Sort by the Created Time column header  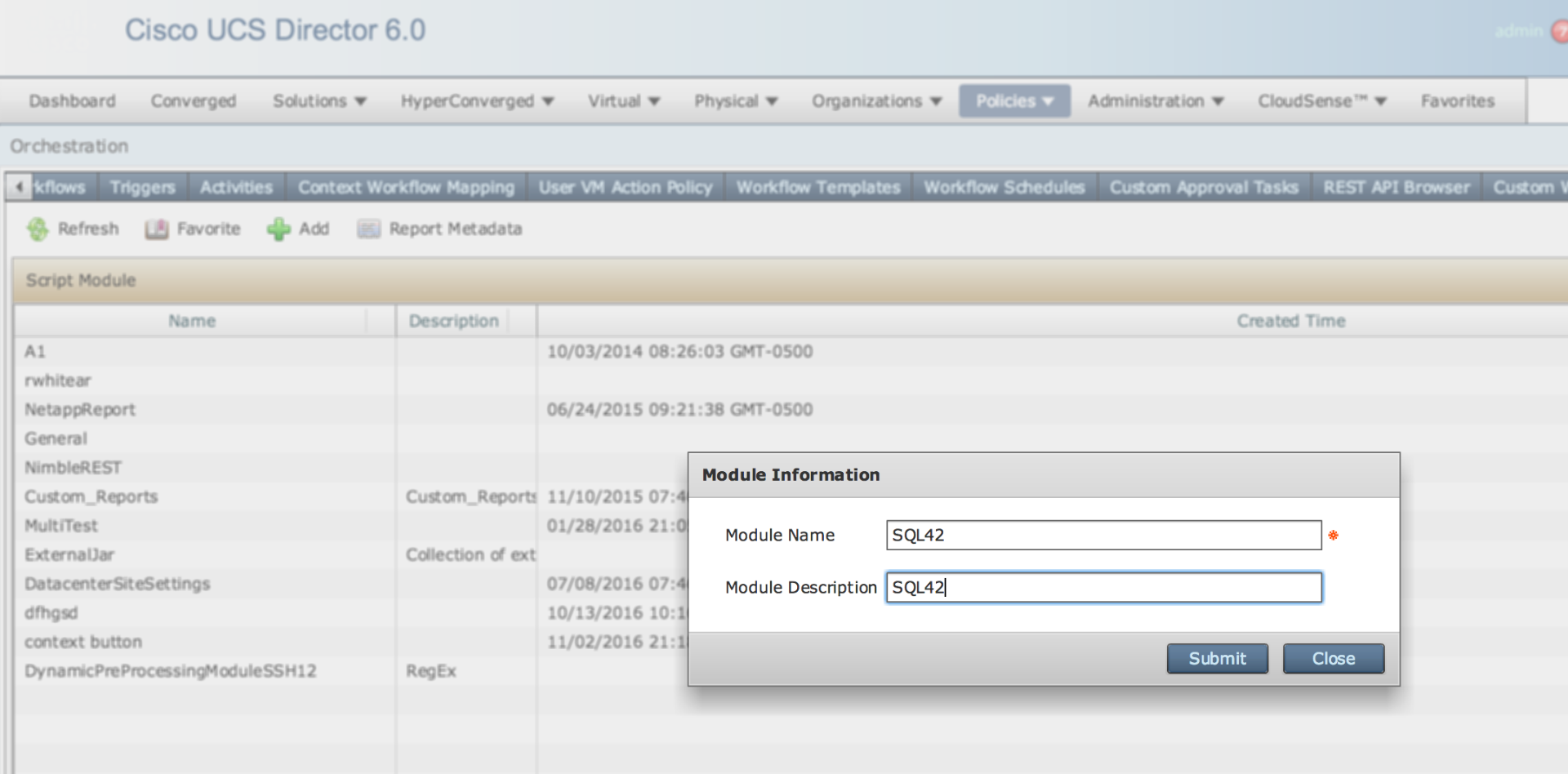[1290, 322]
